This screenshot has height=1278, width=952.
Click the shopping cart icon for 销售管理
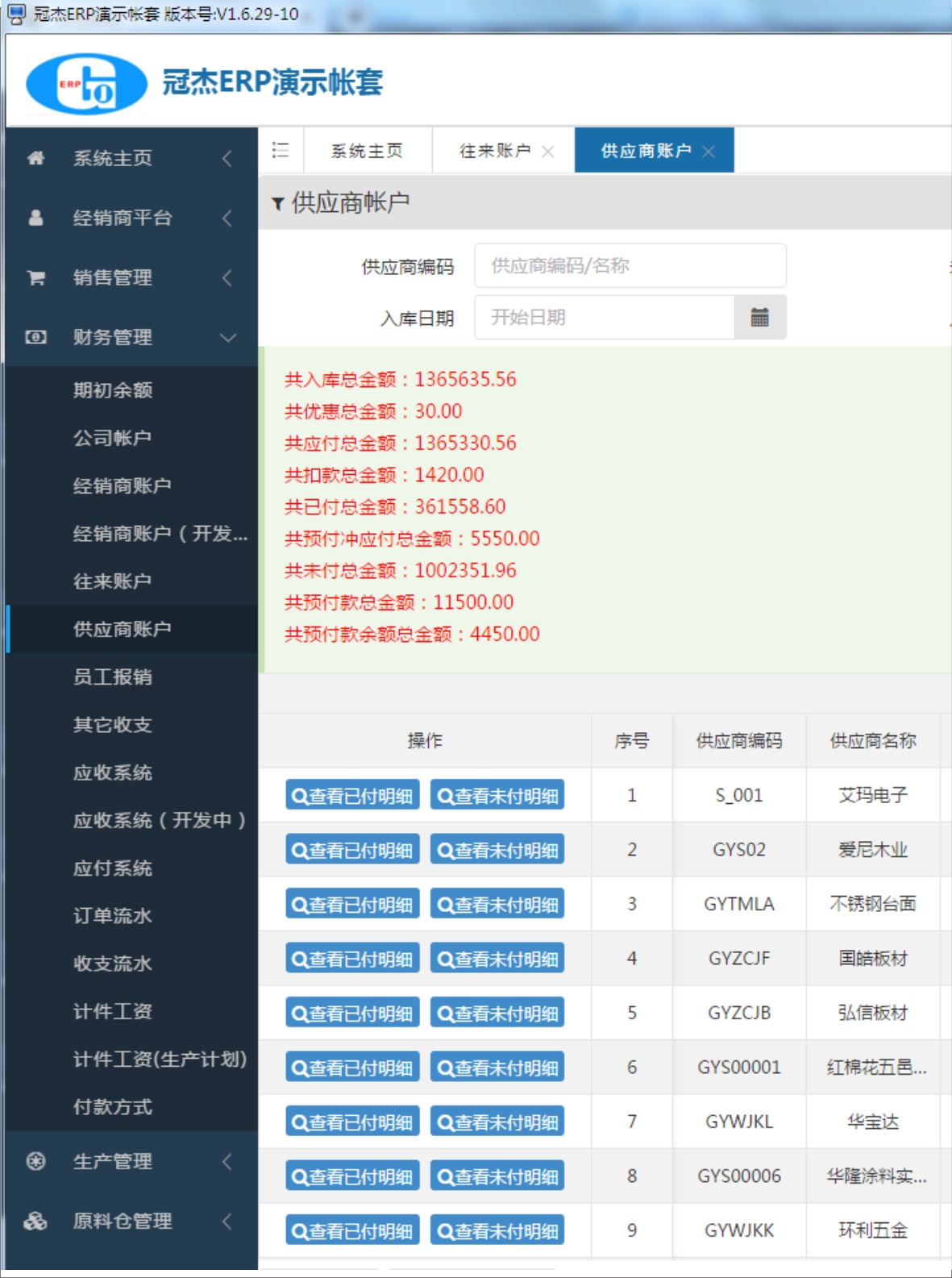(x=35, y=277)
